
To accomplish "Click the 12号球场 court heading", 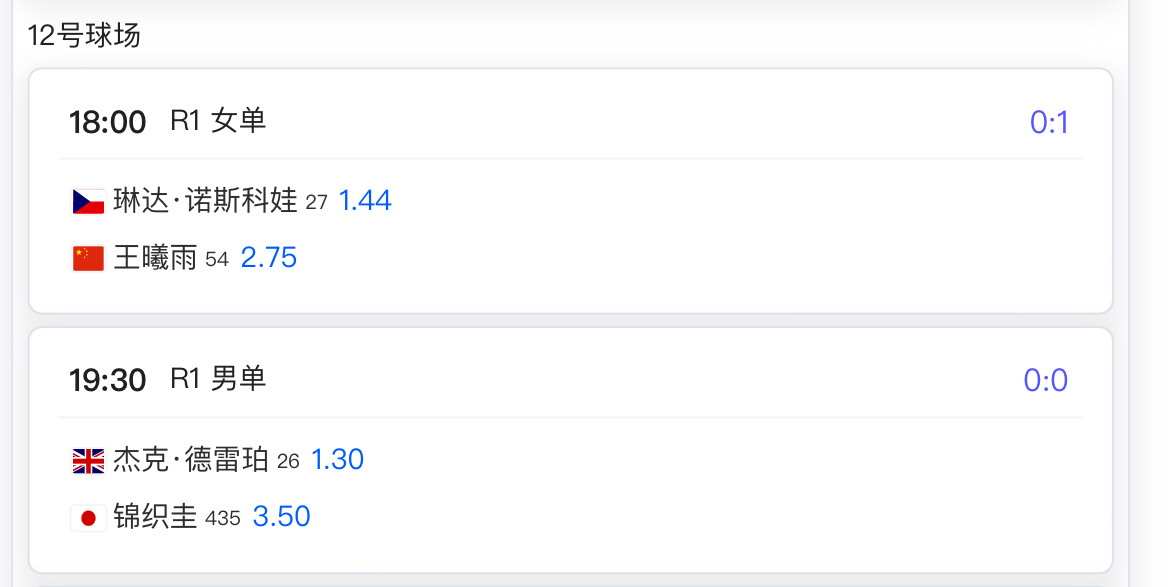I will click(x=84, y=35).
